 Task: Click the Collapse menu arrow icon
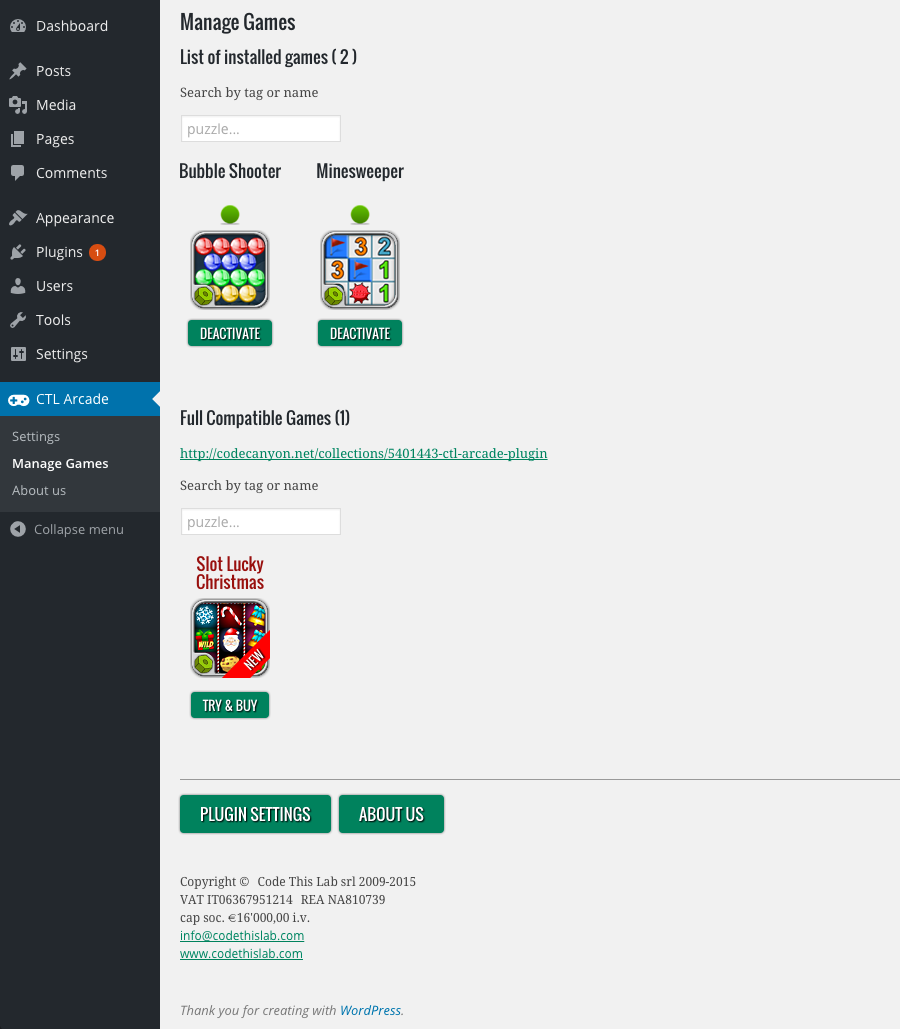pos(18,529)
